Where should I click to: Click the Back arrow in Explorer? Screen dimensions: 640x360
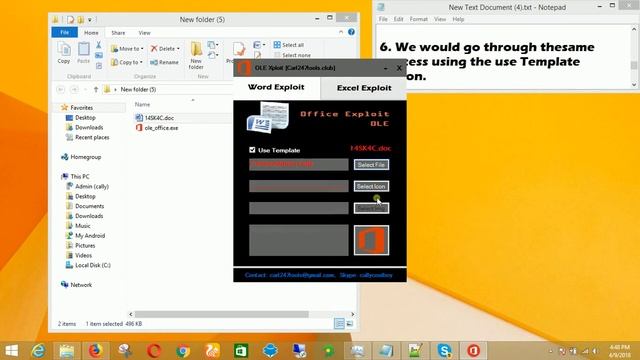pos(60,89)
